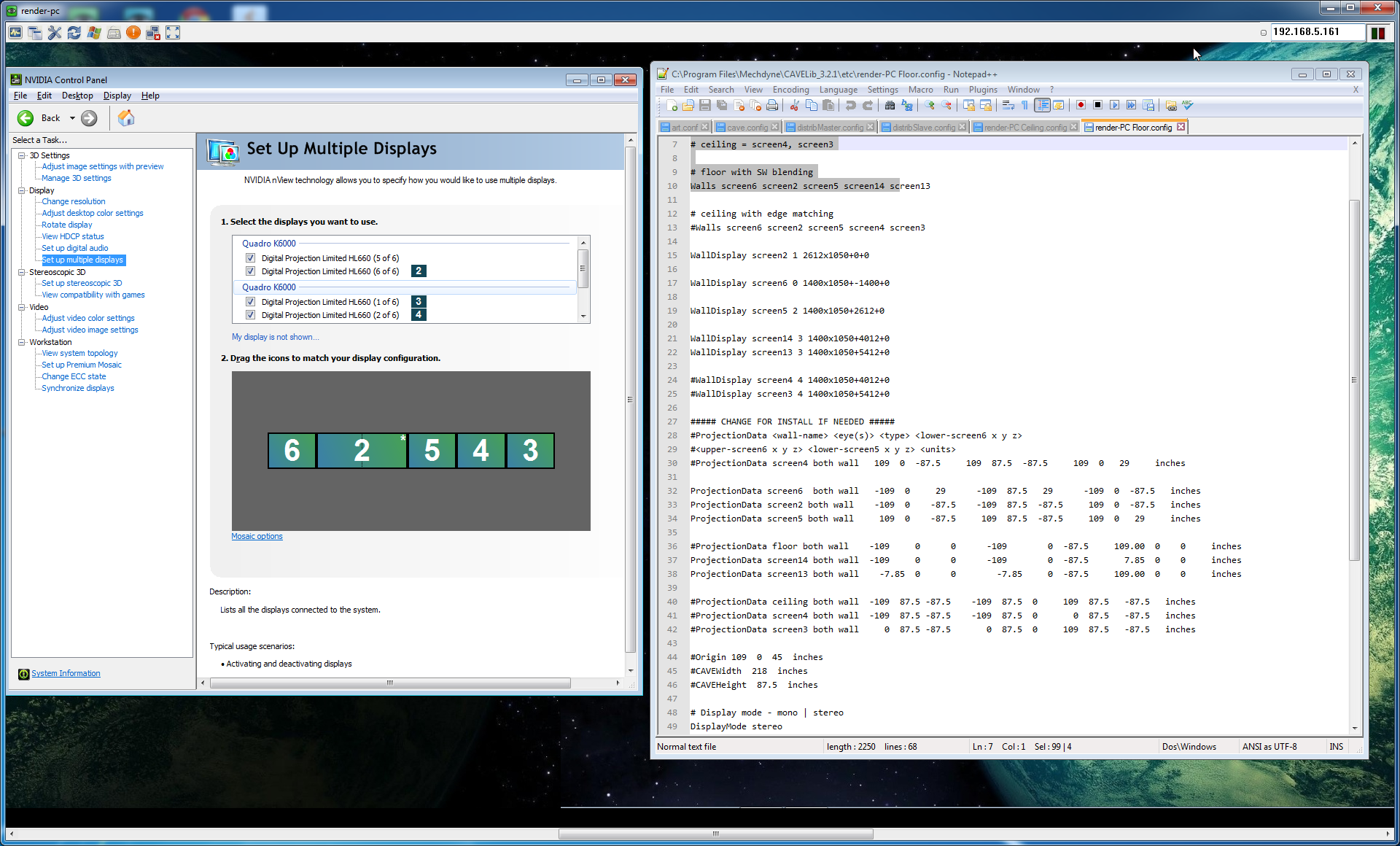Toggle the HL660 (1 of 6) display checkbox
Screen dimensions: 1400x846
tap(251, 302)
